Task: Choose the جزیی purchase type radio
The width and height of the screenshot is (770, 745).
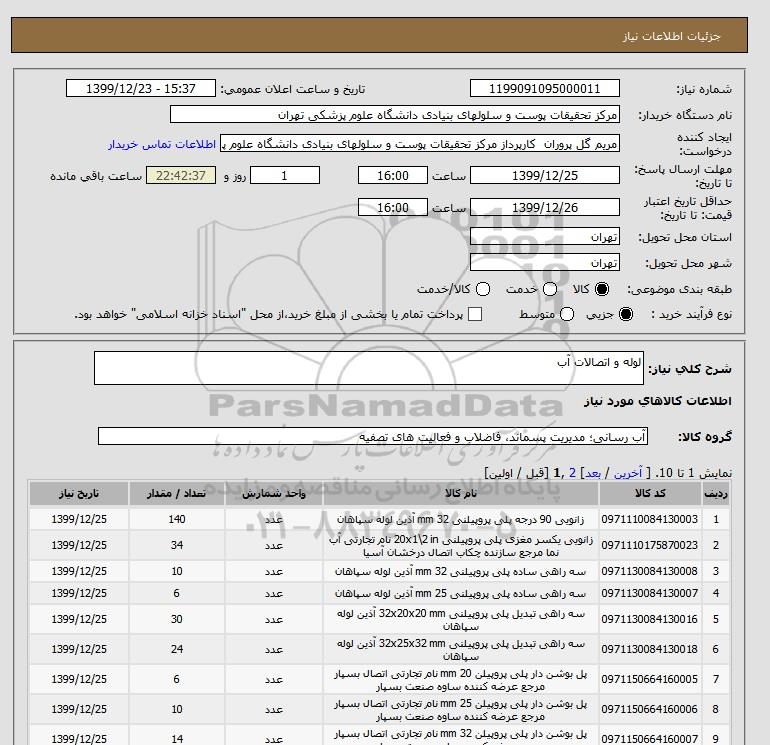Action: point(626,314)
